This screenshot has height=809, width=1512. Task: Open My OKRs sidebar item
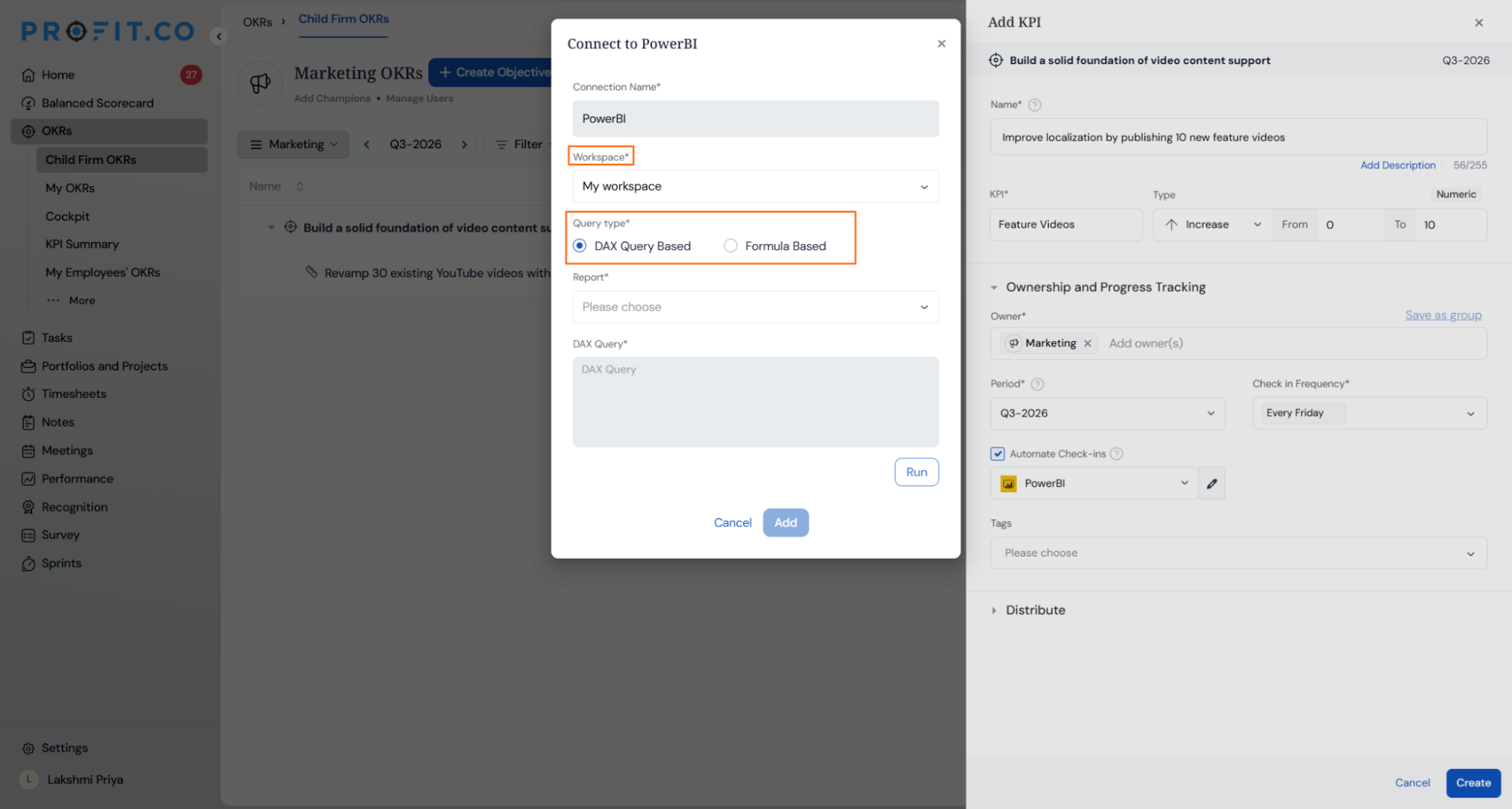click(70, 188)
